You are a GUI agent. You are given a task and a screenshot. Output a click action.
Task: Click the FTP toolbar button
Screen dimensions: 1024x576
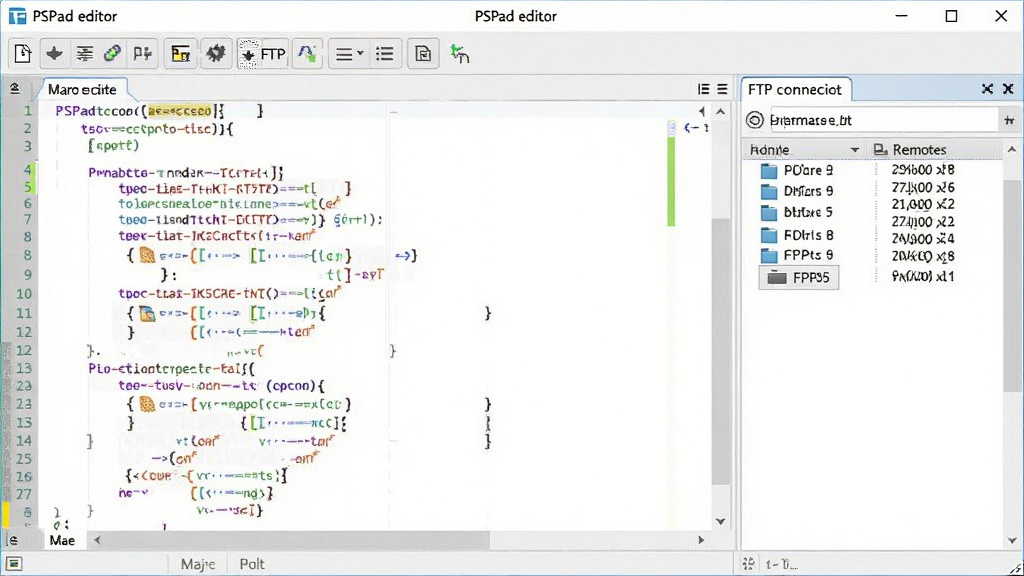pos(263,54)
